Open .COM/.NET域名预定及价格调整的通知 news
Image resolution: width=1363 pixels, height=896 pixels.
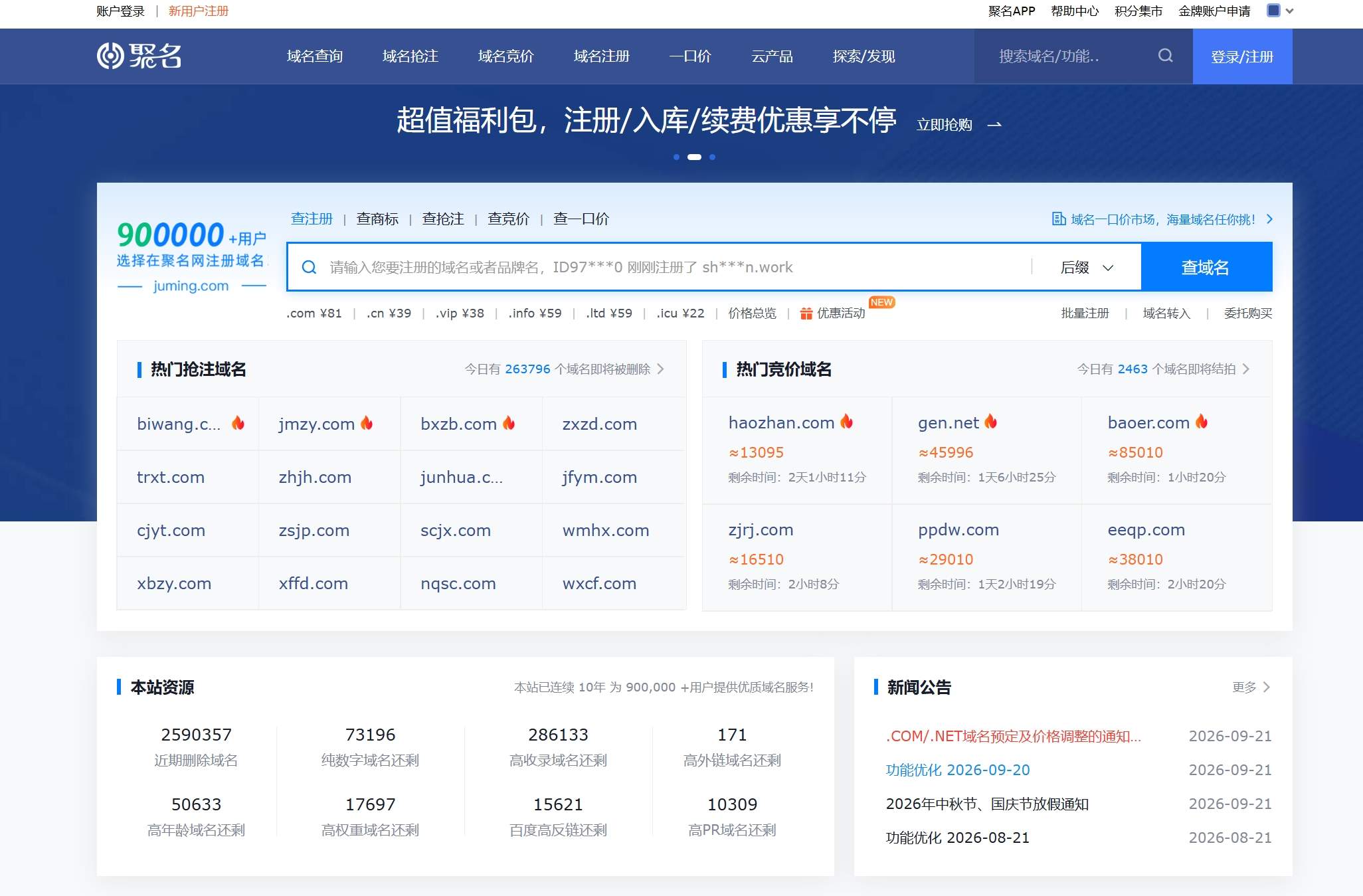click(x=1014, y=736)
